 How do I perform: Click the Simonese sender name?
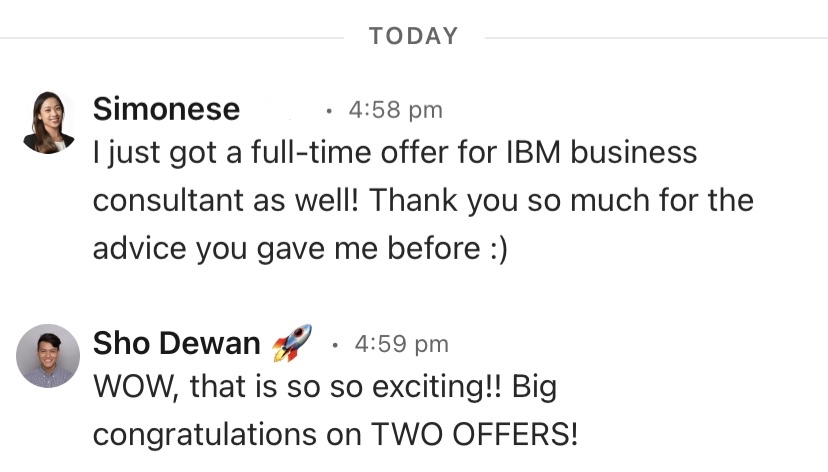click(x=166, y=108)
